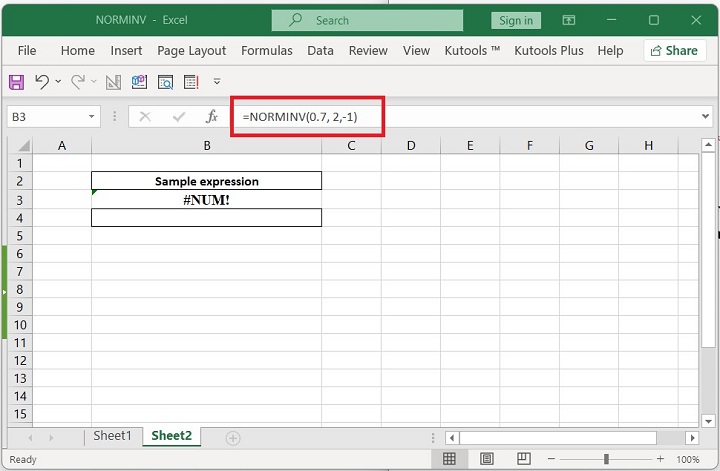Screen dimensions: 720x471
Task: Click the Search box in title bar
Action: click(367, 20)
